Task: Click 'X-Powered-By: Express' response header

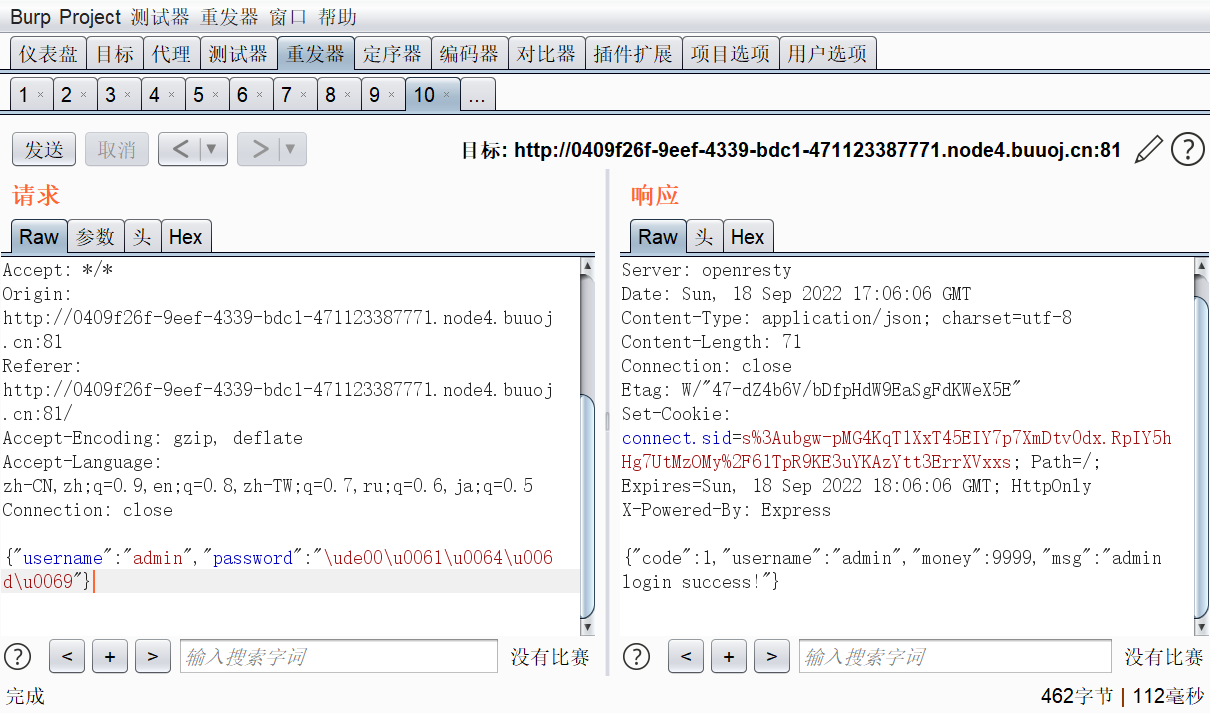Action: click(726, 510)
